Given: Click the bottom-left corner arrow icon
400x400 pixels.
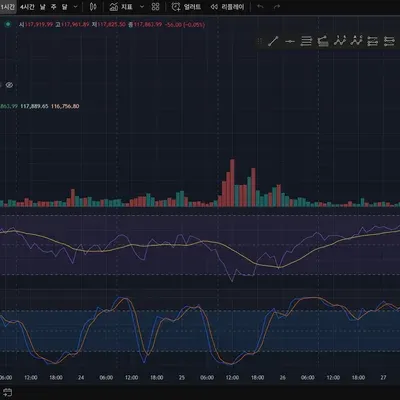Looking at the screenshot, I should click(x=7, y=392).
